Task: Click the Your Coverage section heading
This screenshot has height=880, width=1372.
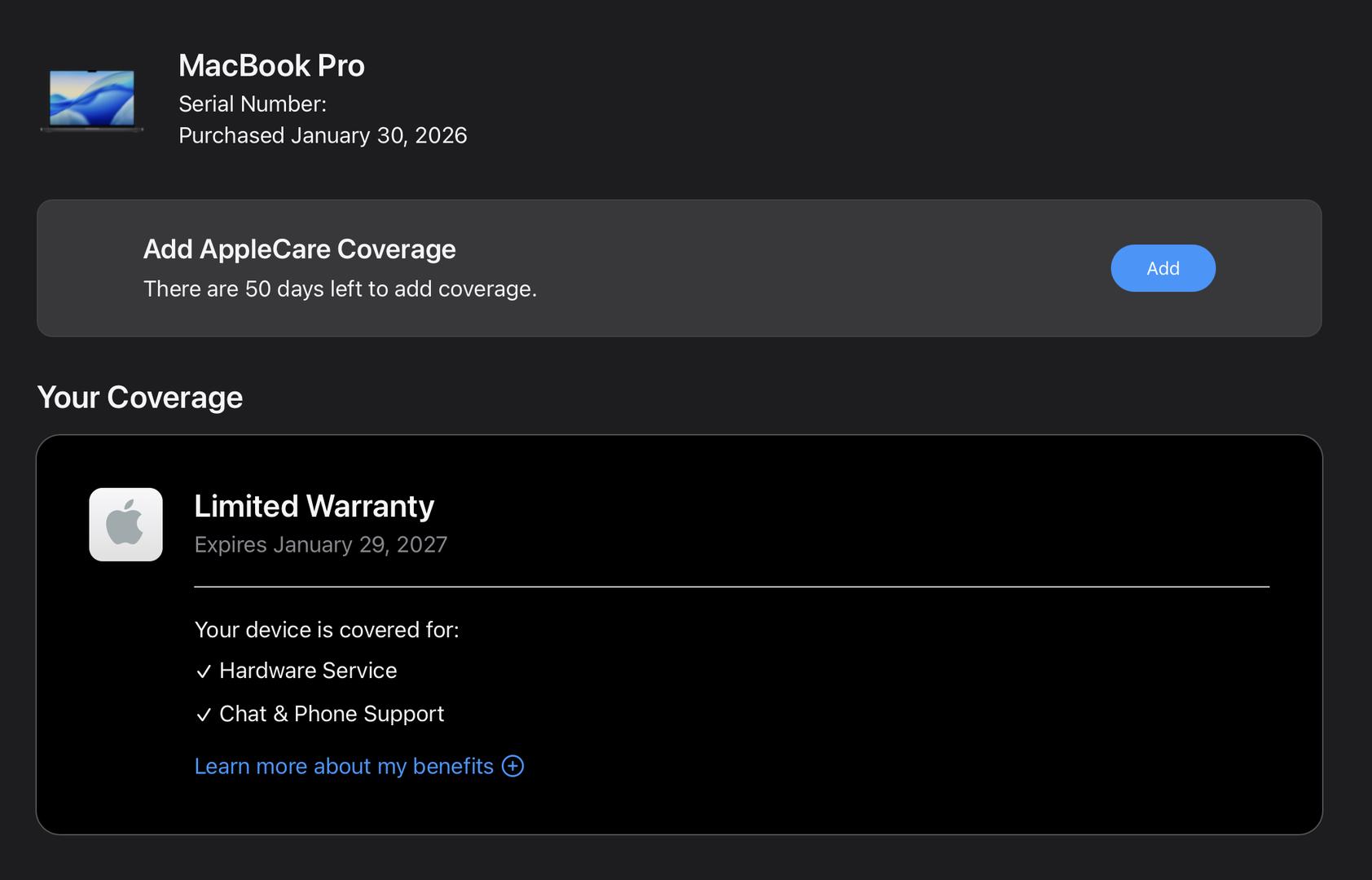Action: [x=140, y=398]
